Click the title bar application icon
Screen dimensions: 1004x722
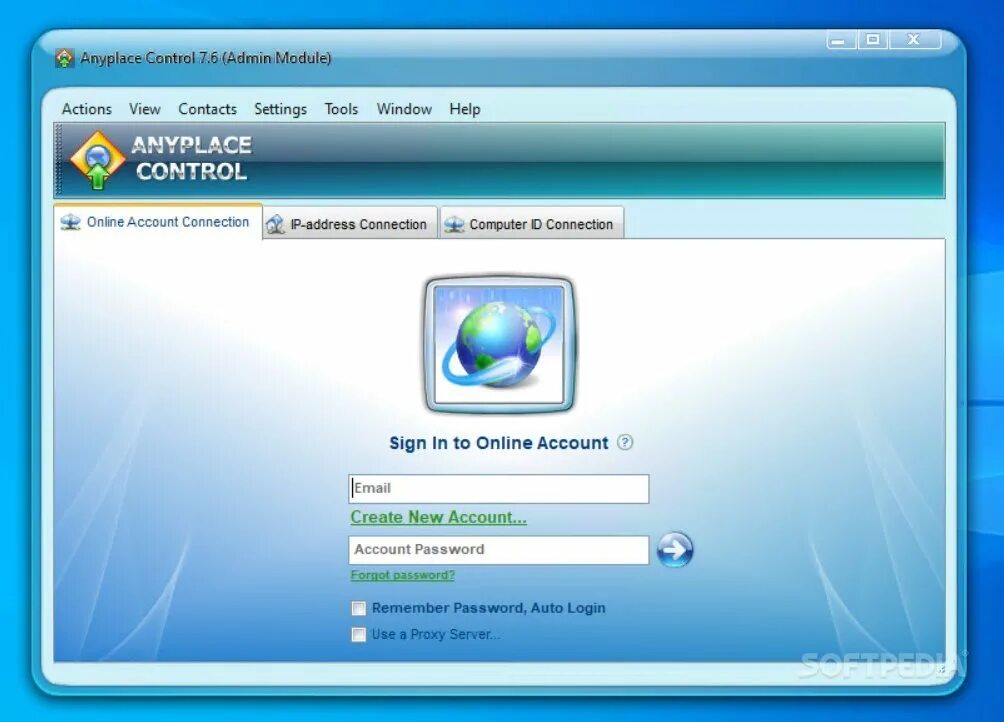(x=64, y=58)
